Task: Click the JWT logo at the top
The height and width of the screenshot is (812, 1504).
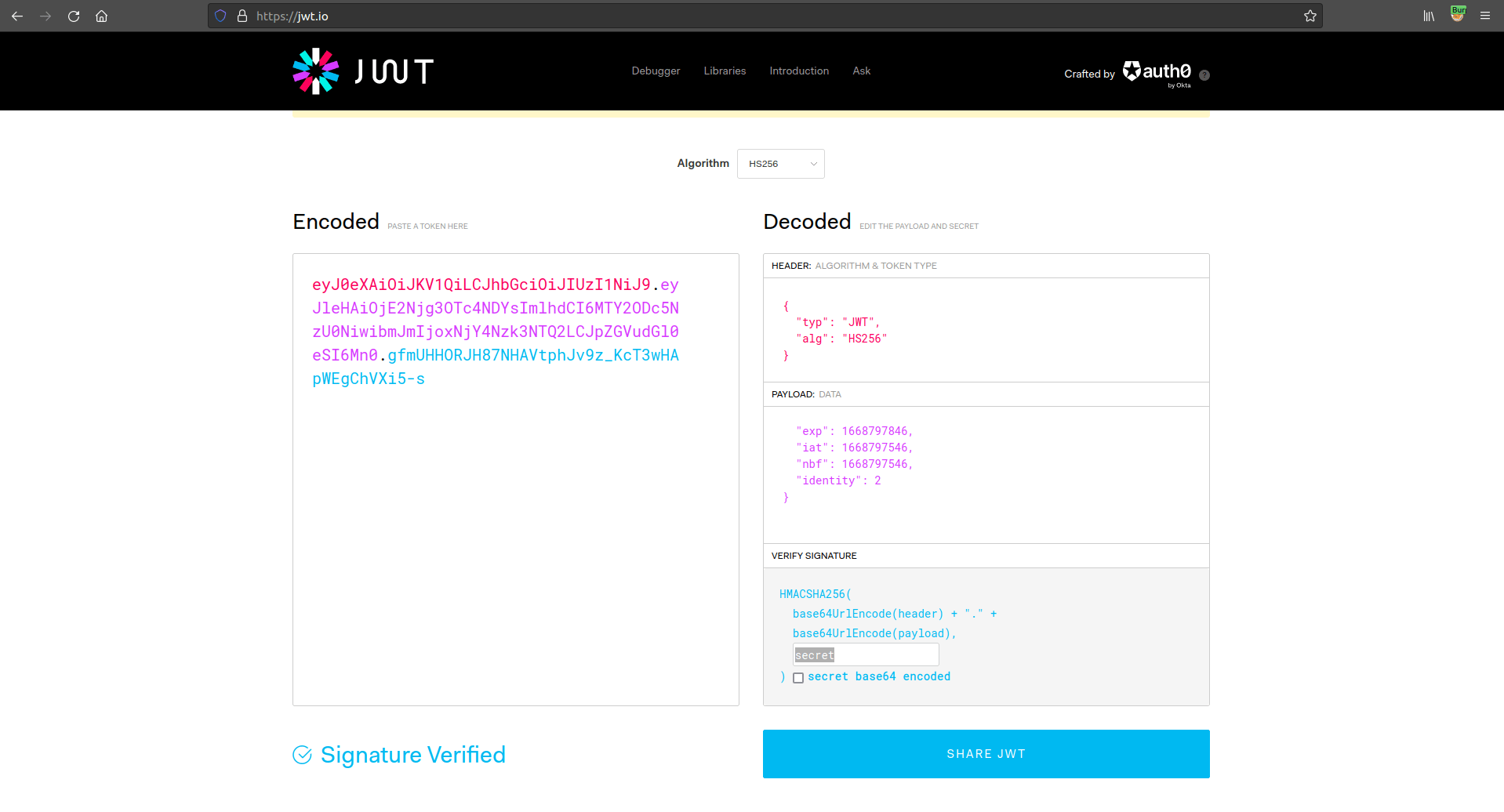Action: (362, 71)
